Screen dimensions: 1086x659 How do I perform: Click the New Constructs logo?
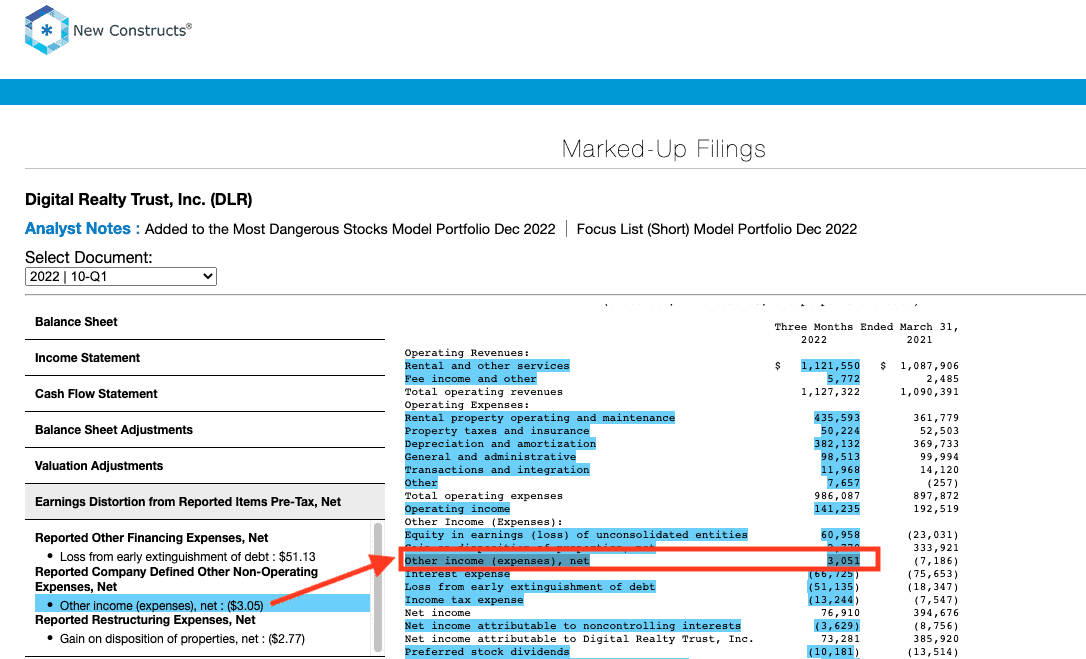click(x=108, y=30)
